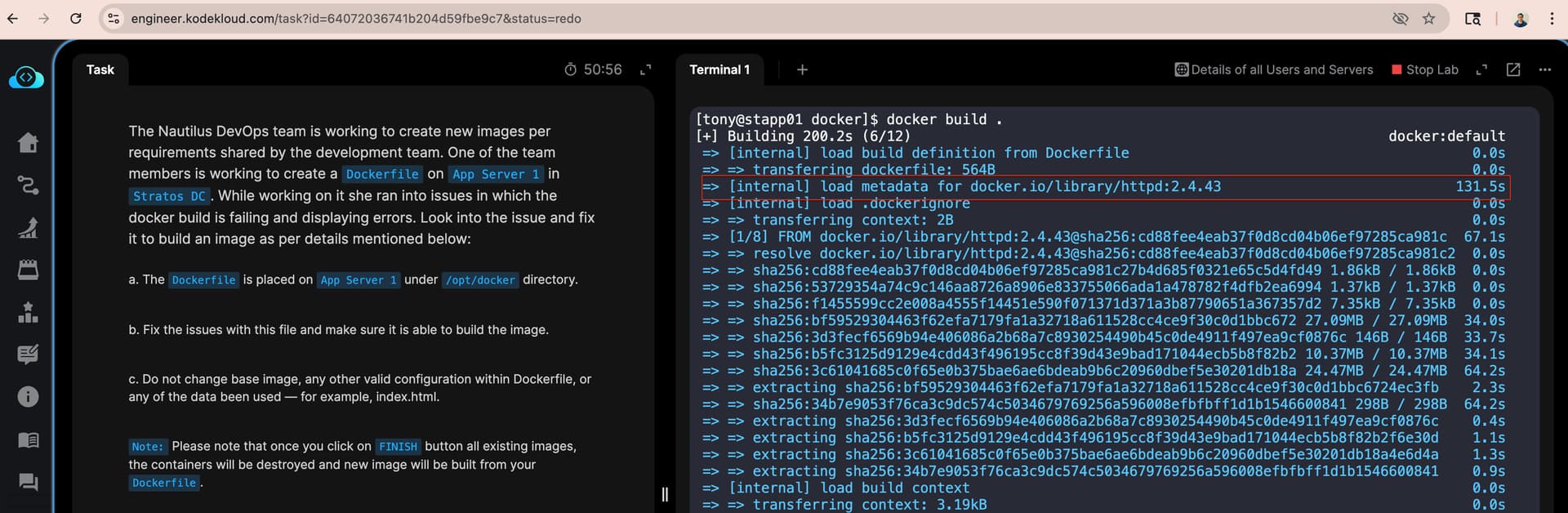Open Details of all Users and Servers

pyautogui.click(x=1274, y=69)
